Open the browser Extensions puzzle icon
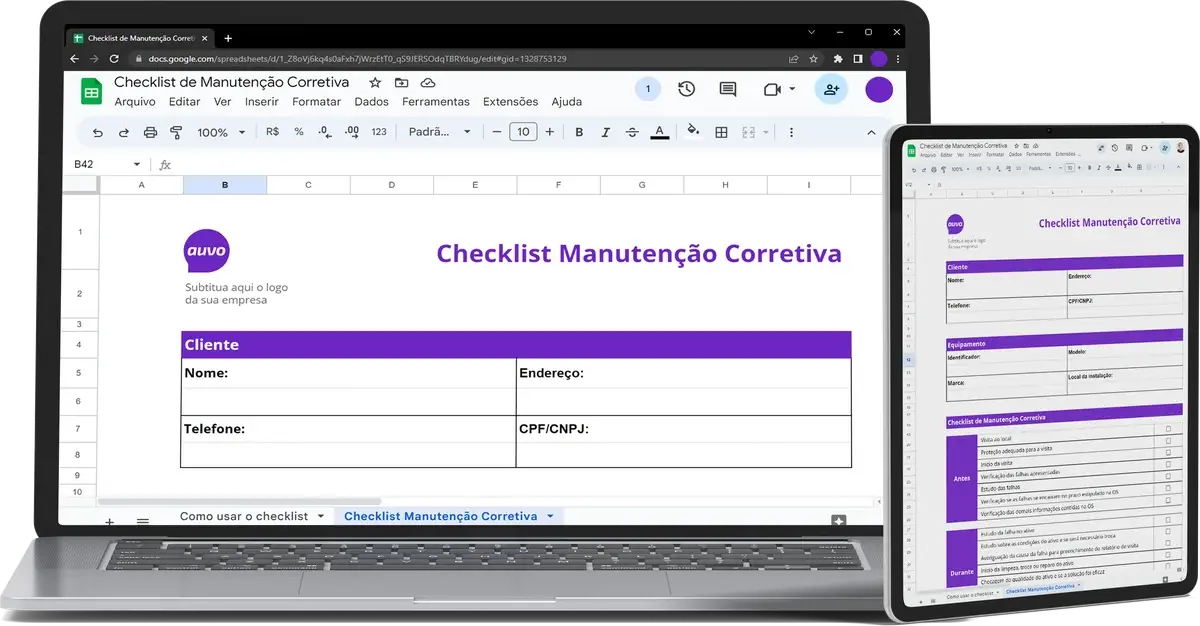This screenshot has width=1200, height=626. (837, 59)
